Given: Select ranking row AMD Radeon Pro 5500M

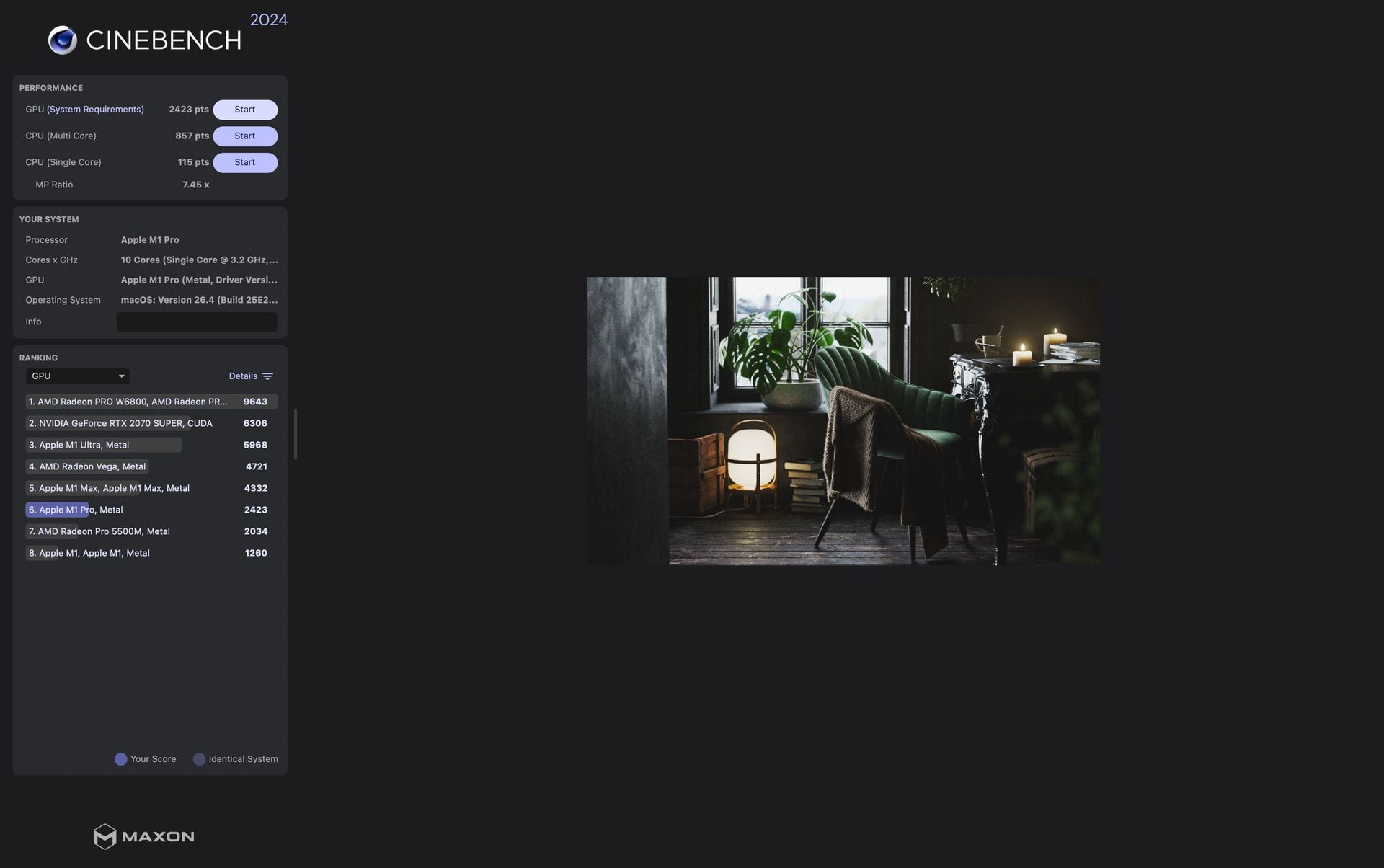Looking at the screenshot, I should pyautogui.click(x=151, y=531).
